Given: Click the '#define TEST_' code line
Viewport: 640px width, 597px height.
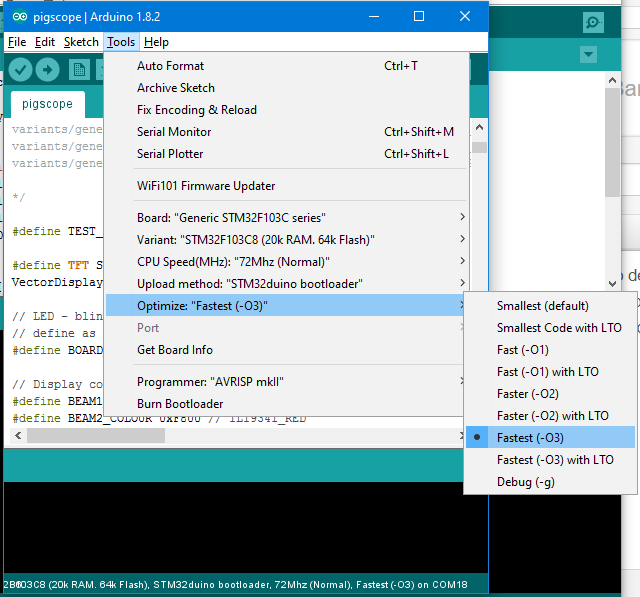Looking at the screenshot, I should [57, 231].
